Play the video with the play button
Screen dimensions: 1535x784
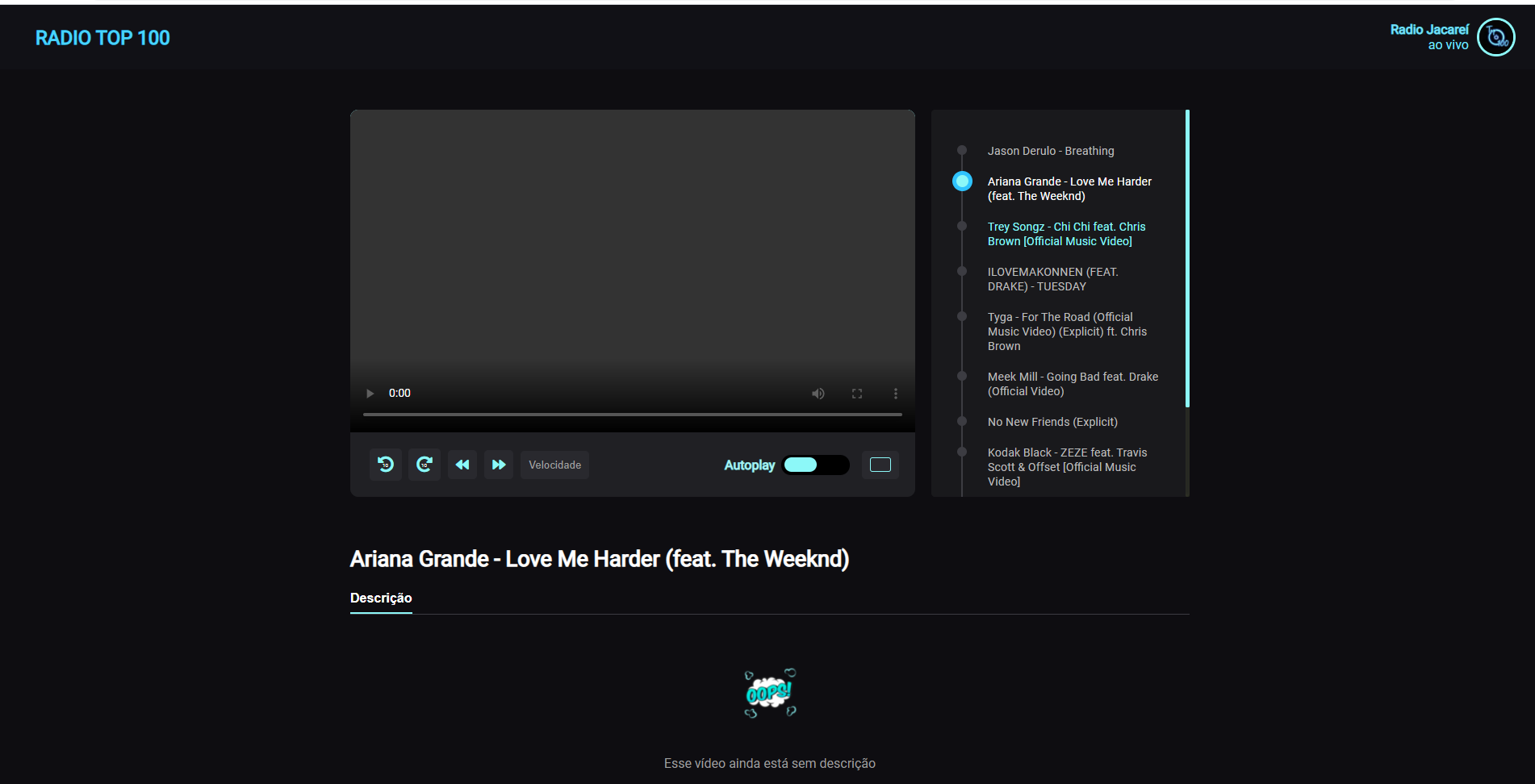[x=370, y=394]
